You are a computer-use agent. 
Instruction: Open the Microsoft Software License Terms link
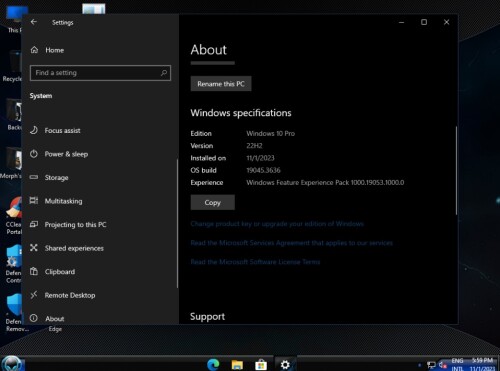(x=255, y=262)
